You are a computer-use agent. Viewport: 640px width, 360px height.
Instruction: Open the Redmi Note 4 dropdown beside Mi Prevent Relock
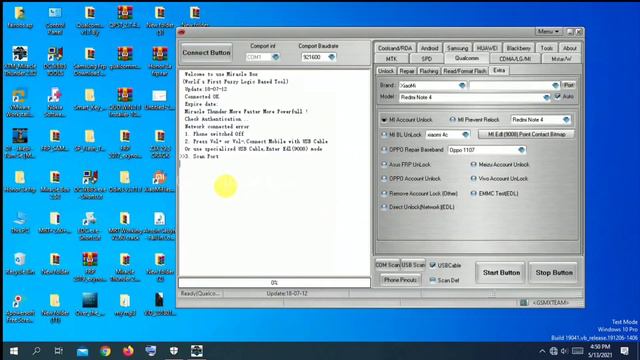tap(566, 120)
